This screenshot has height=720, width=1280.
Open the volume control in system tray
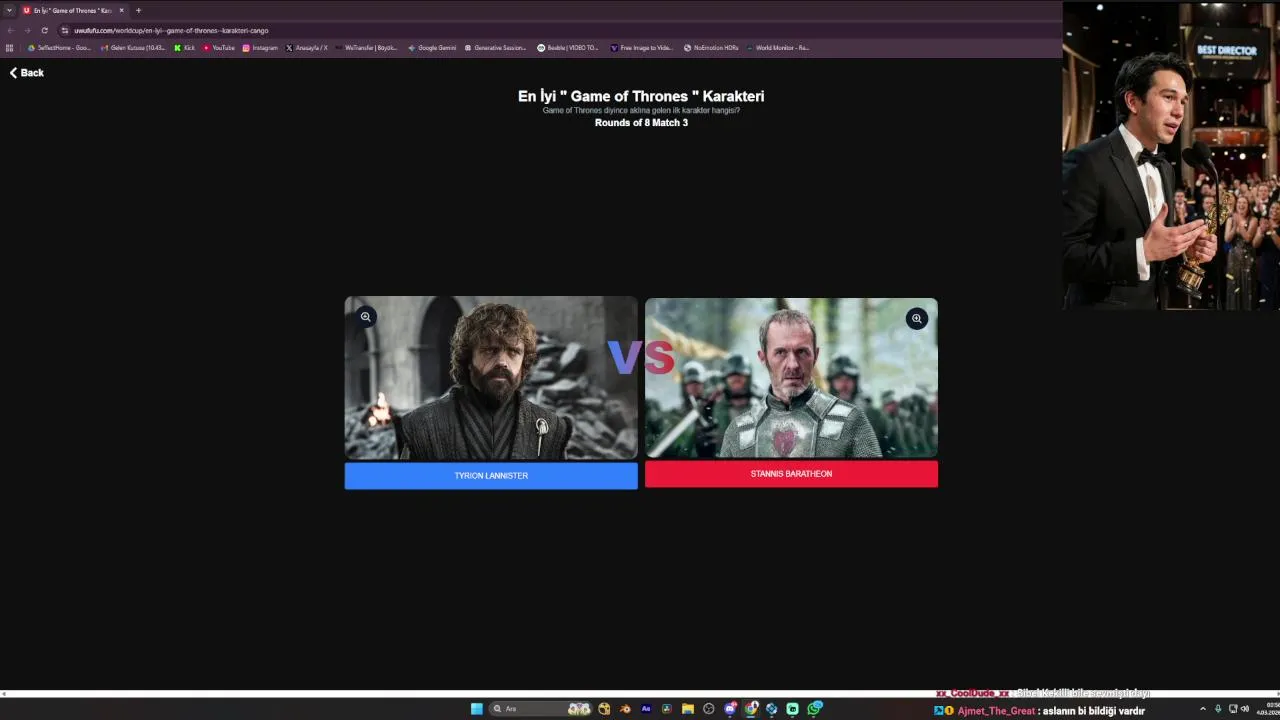[x=1246, y=709]
